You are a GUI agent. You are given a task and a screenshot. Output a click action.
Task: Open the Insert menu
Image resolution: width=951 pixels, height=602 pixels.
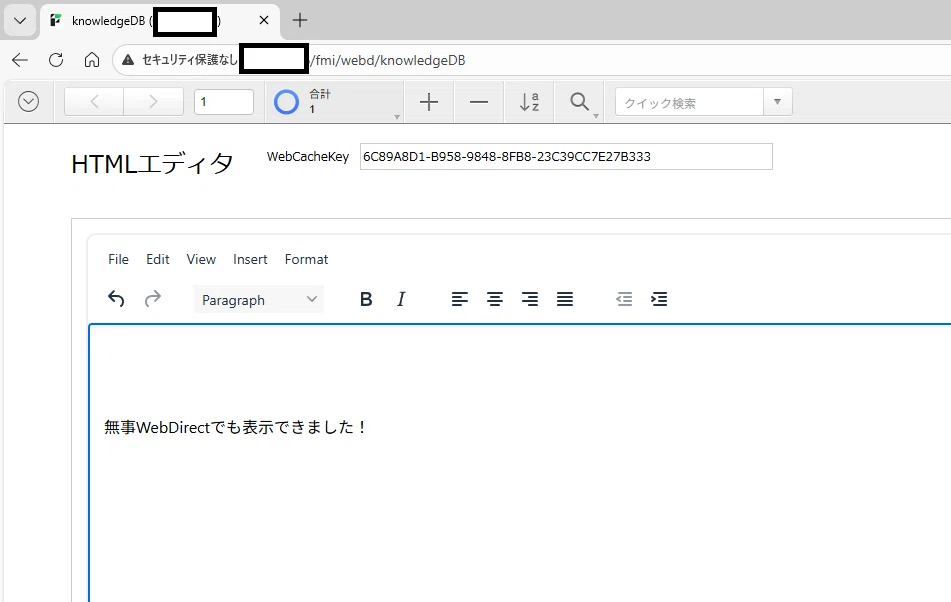pyautogui.click(x=250, y=259)
